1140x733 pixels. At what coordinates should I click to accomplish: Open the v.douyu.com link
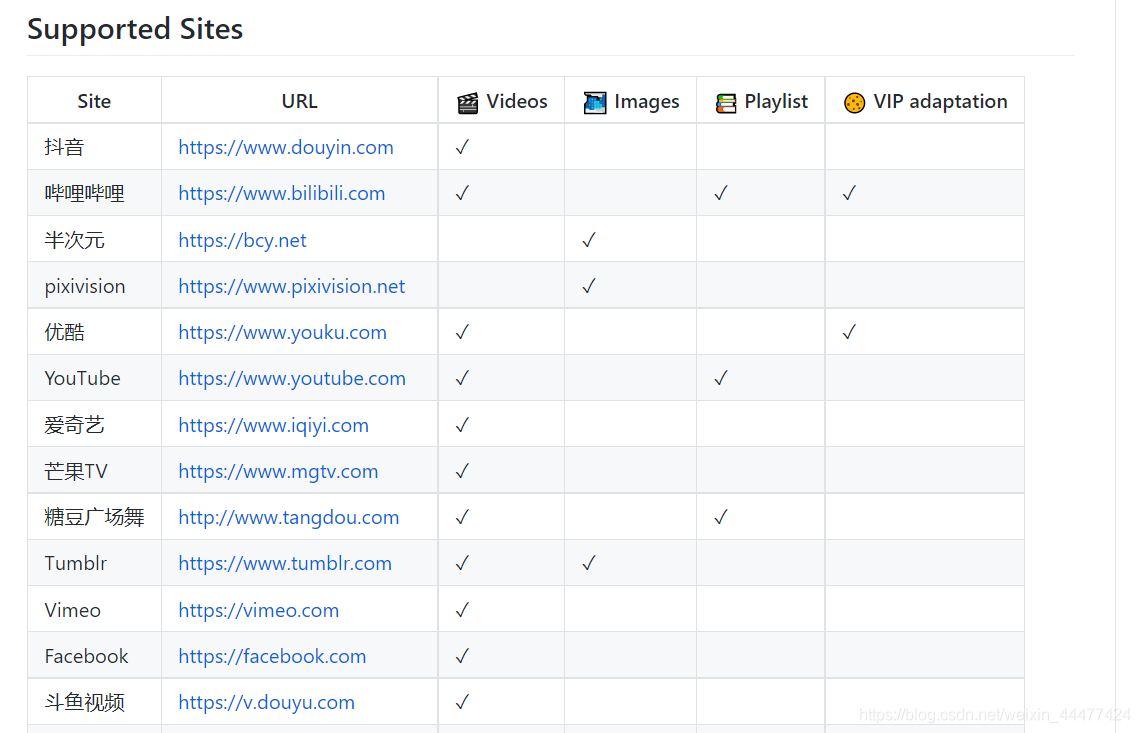[x=267, y=702]
